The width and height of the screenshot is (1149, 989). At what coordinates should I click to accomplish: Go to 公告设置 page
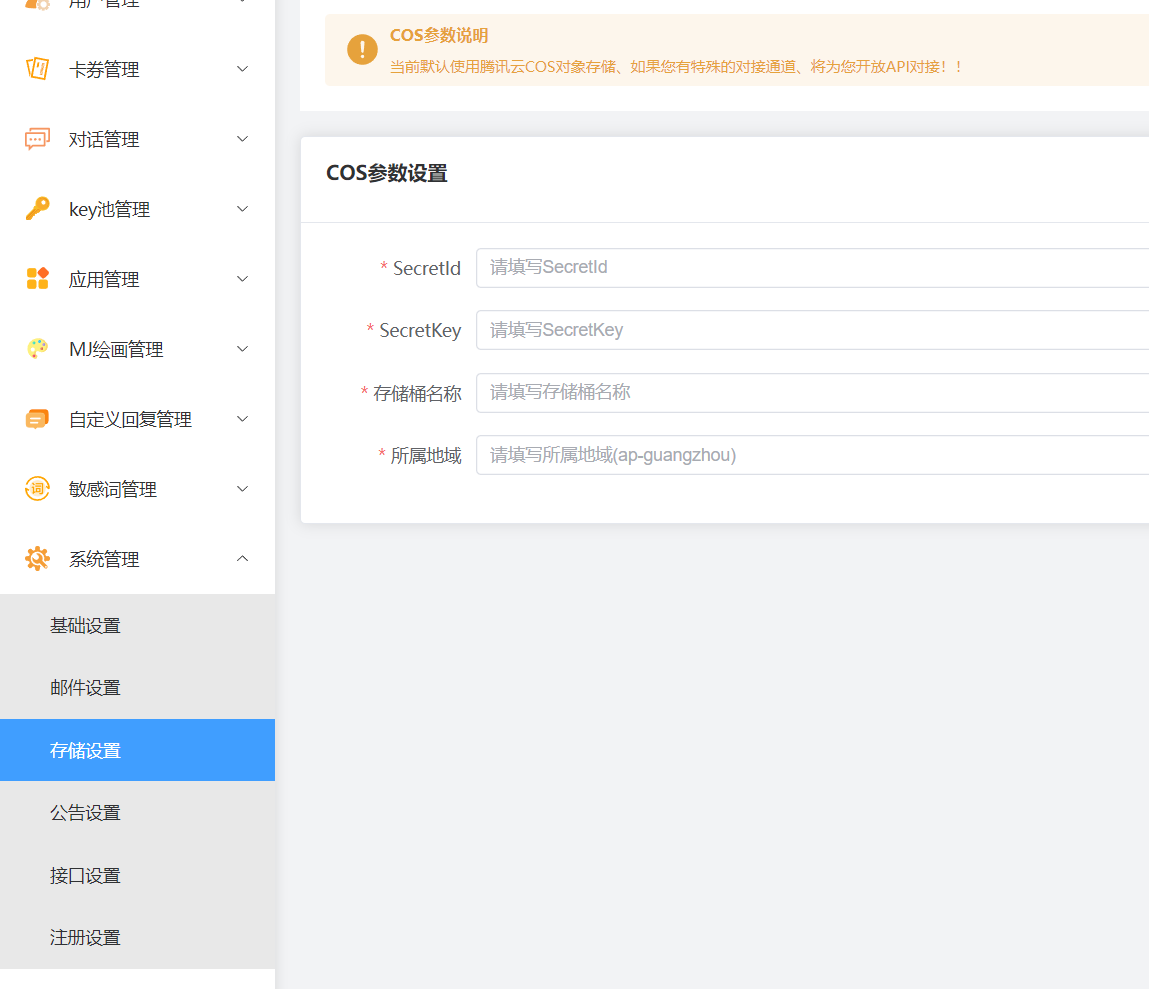85,813
